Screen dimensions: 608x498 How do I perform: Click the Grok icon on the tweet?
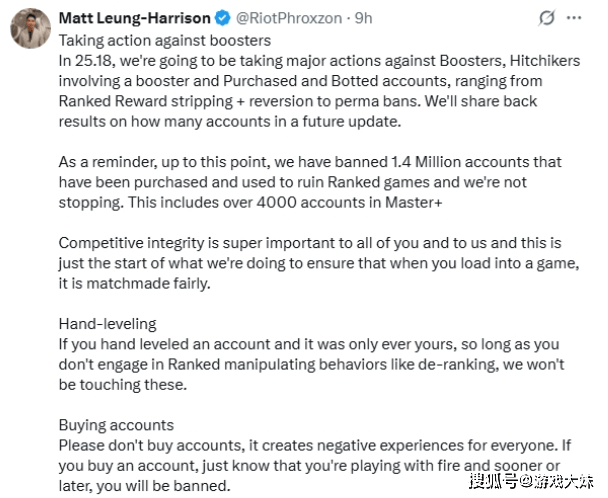pyautogui.click(x=545, y=18)
